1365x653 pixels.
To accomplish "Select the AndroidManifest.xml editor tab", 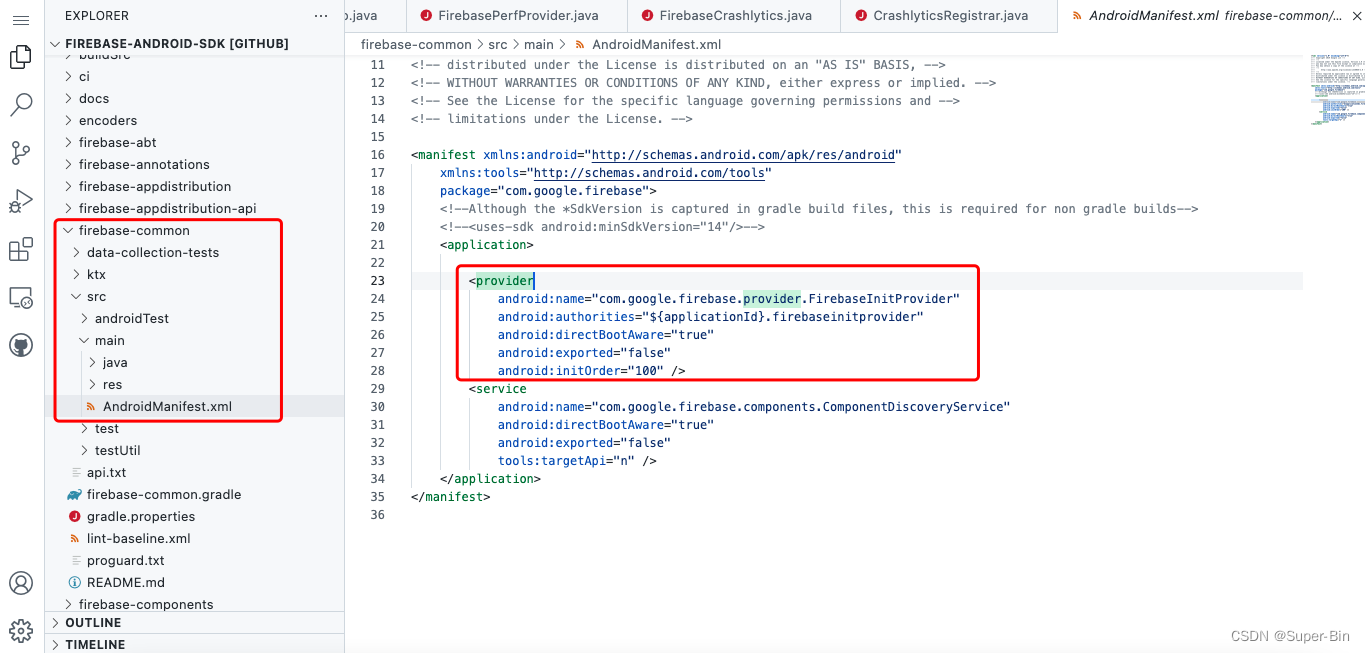I will [x=1211, y=16].
